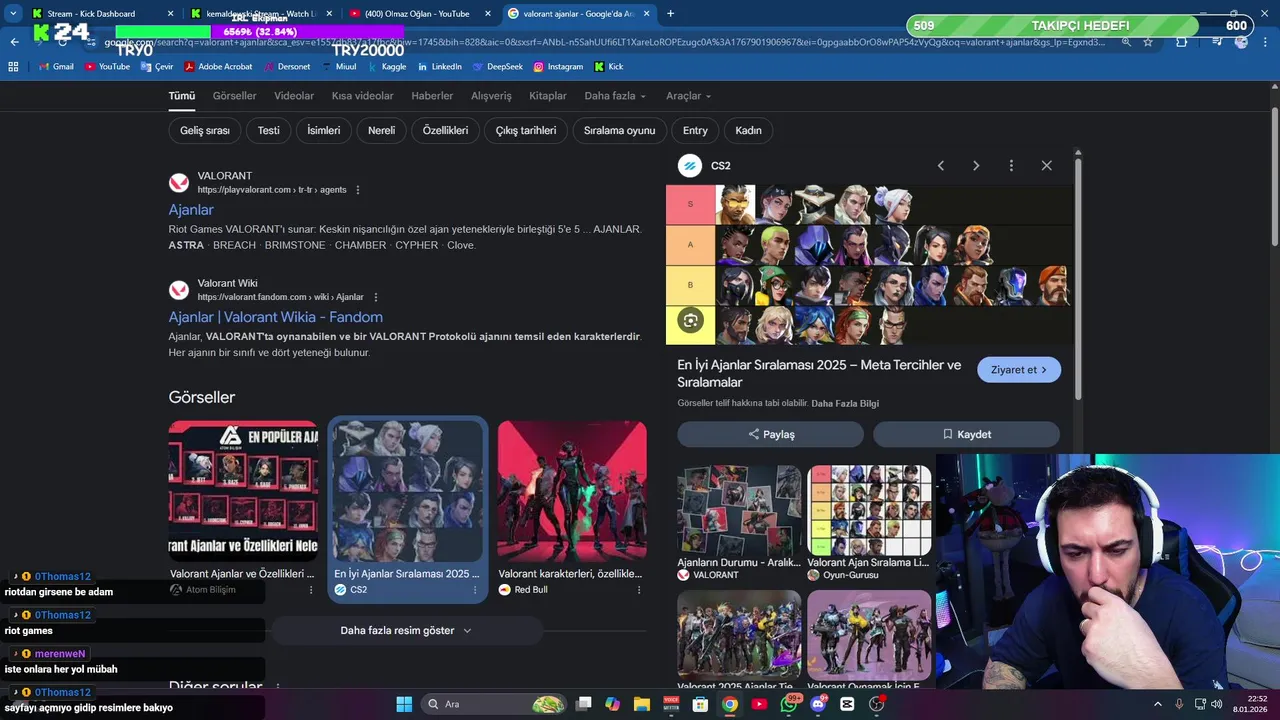Open WhatsApp from the taskbar
Viewport: 1280px width, 720px height.
[x=789, y=704]
